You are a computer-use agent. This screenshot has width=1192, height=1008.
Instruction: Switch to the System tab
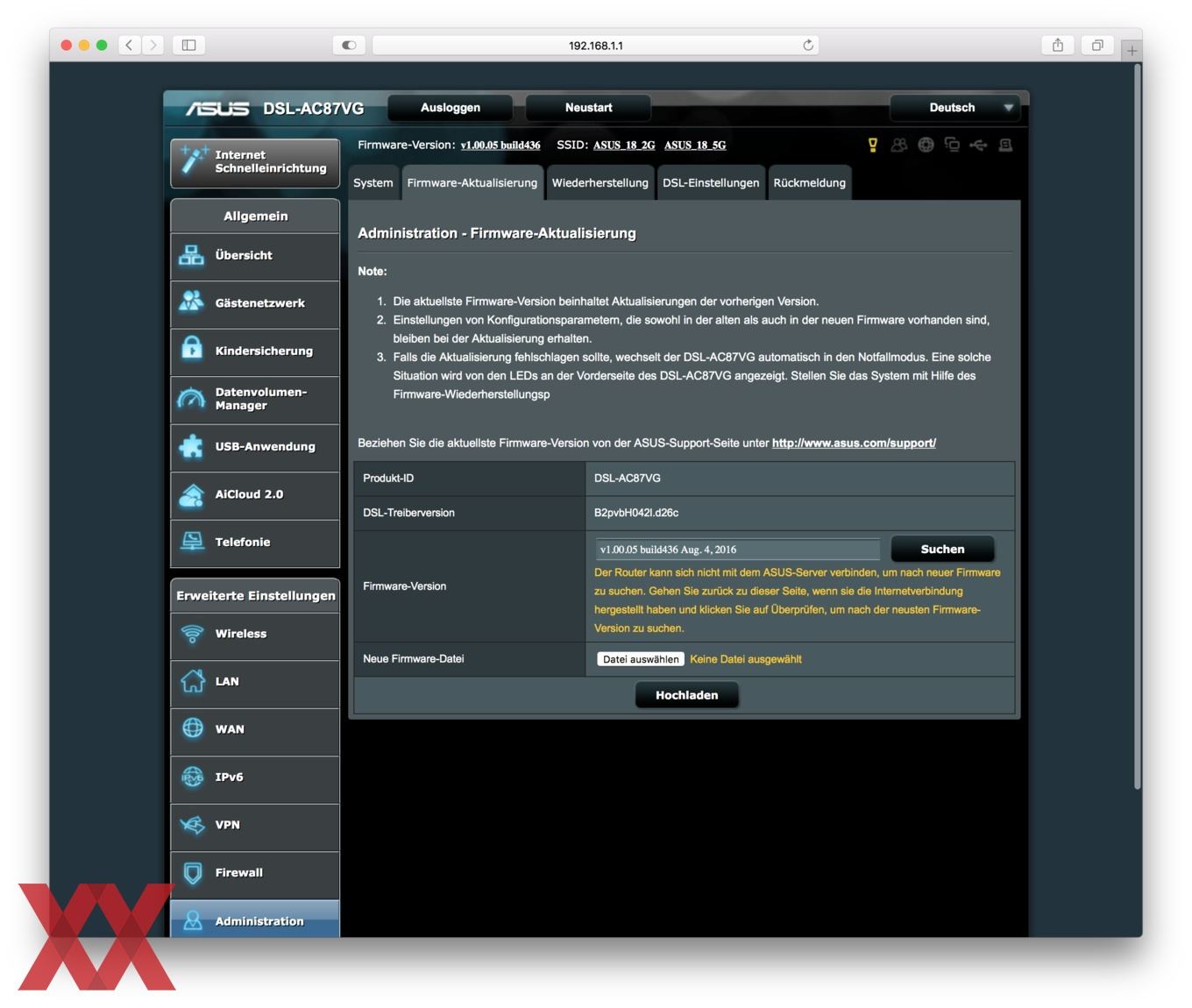click(x=373, y=182)
